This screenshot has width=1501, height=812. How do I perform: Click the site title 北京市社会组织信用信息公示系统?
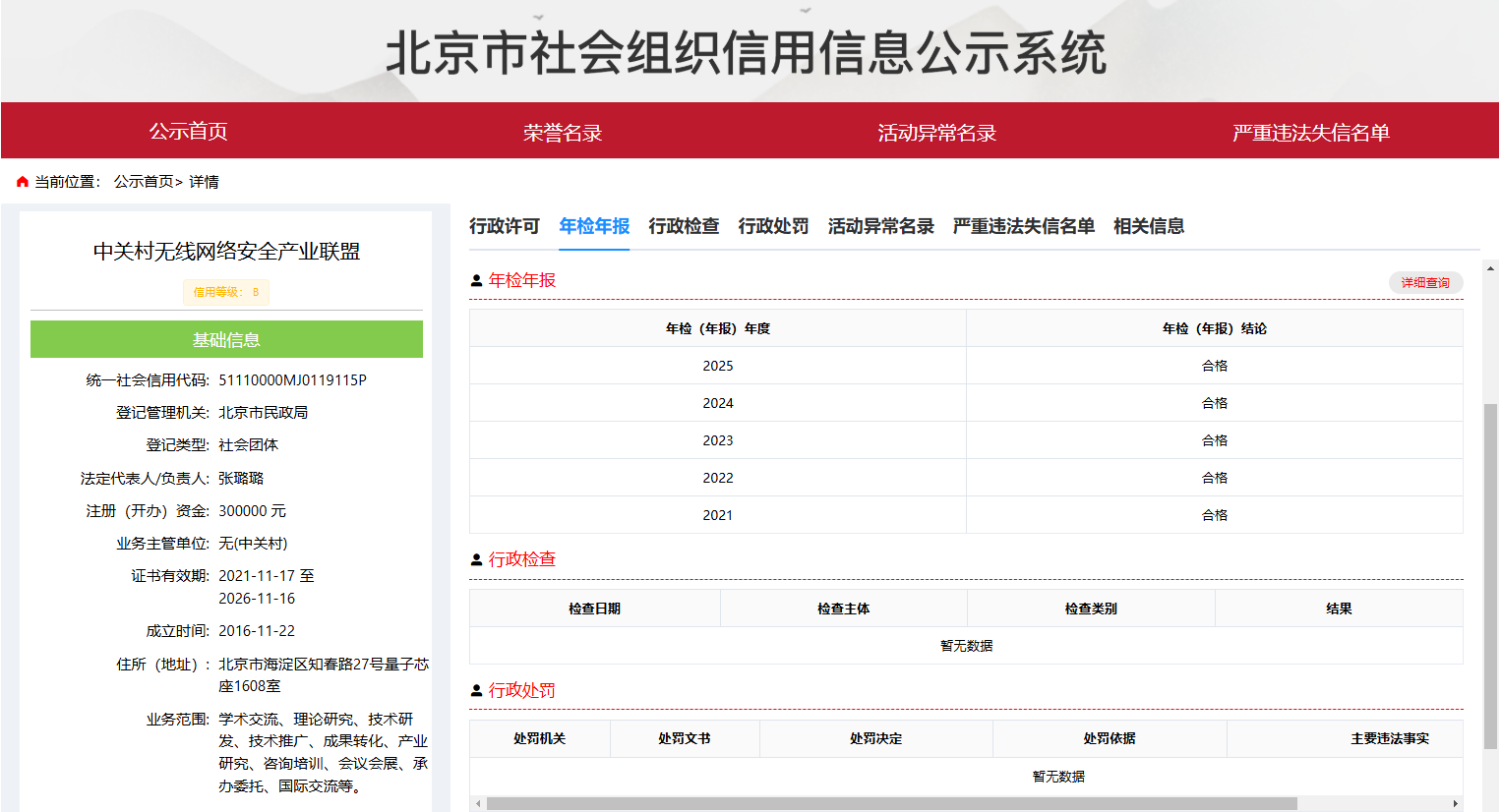747,53
